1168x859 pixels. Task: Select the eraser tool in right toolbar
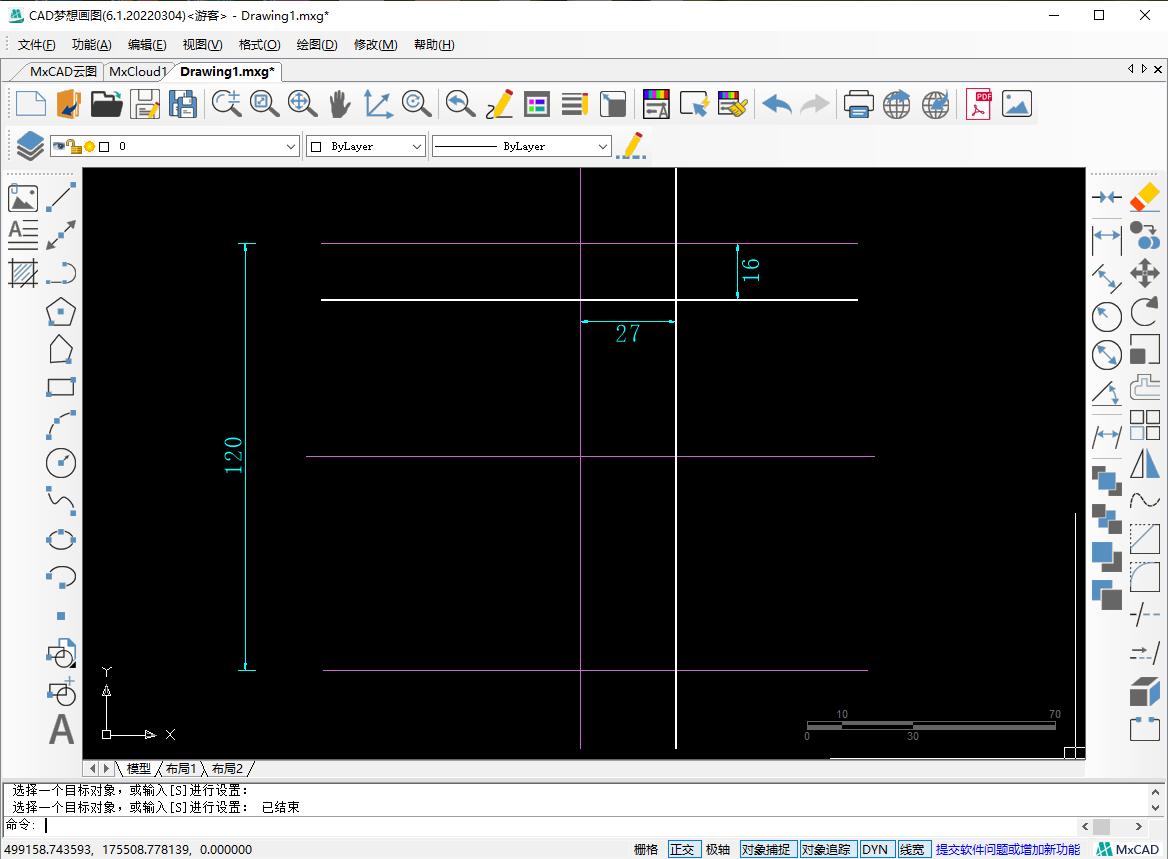[x=1144, y=197]
